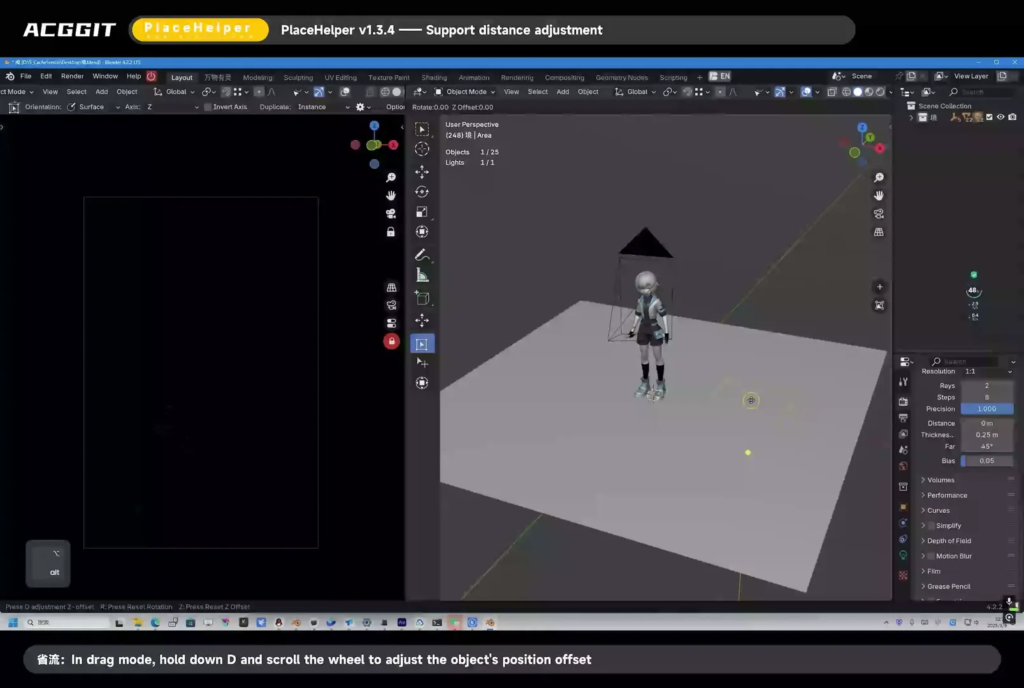Open the Tool properties tab icon

(903, 382)
